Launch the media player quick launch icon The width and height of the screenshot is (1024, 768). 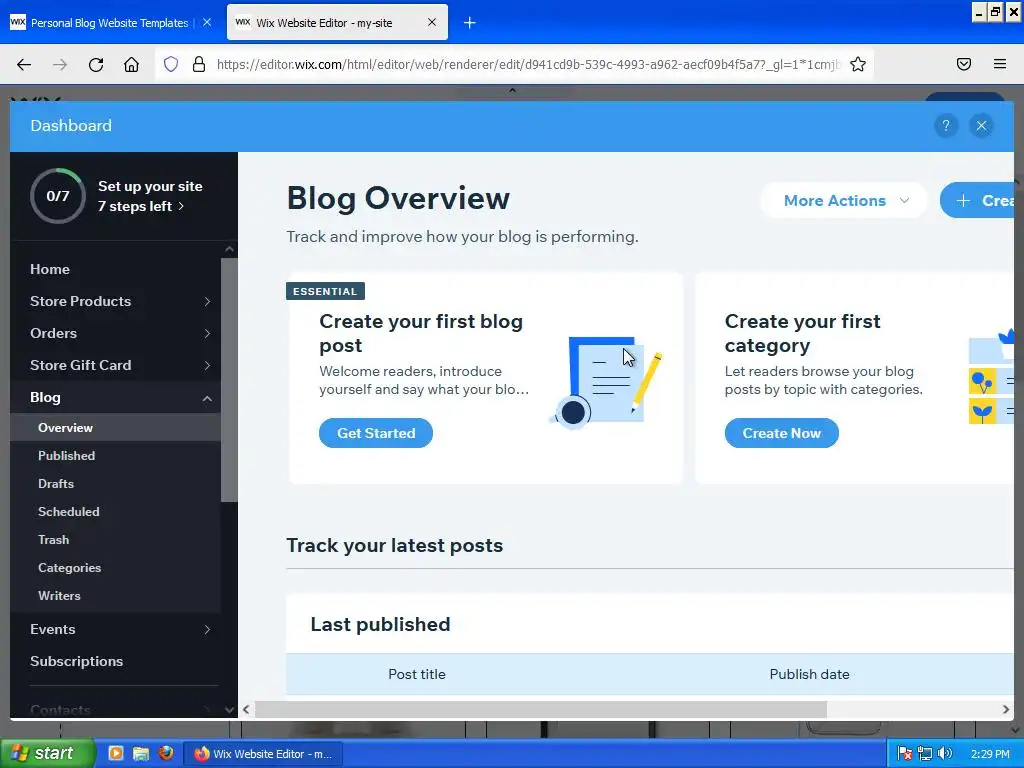(x=116, y=754)
